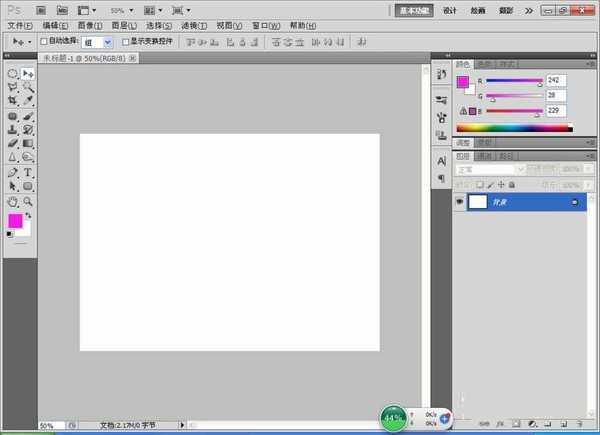Hide the 背景 layer with eye icon
Image resolution: width=600 pixels, height=435 pixels.
[459, 201]
